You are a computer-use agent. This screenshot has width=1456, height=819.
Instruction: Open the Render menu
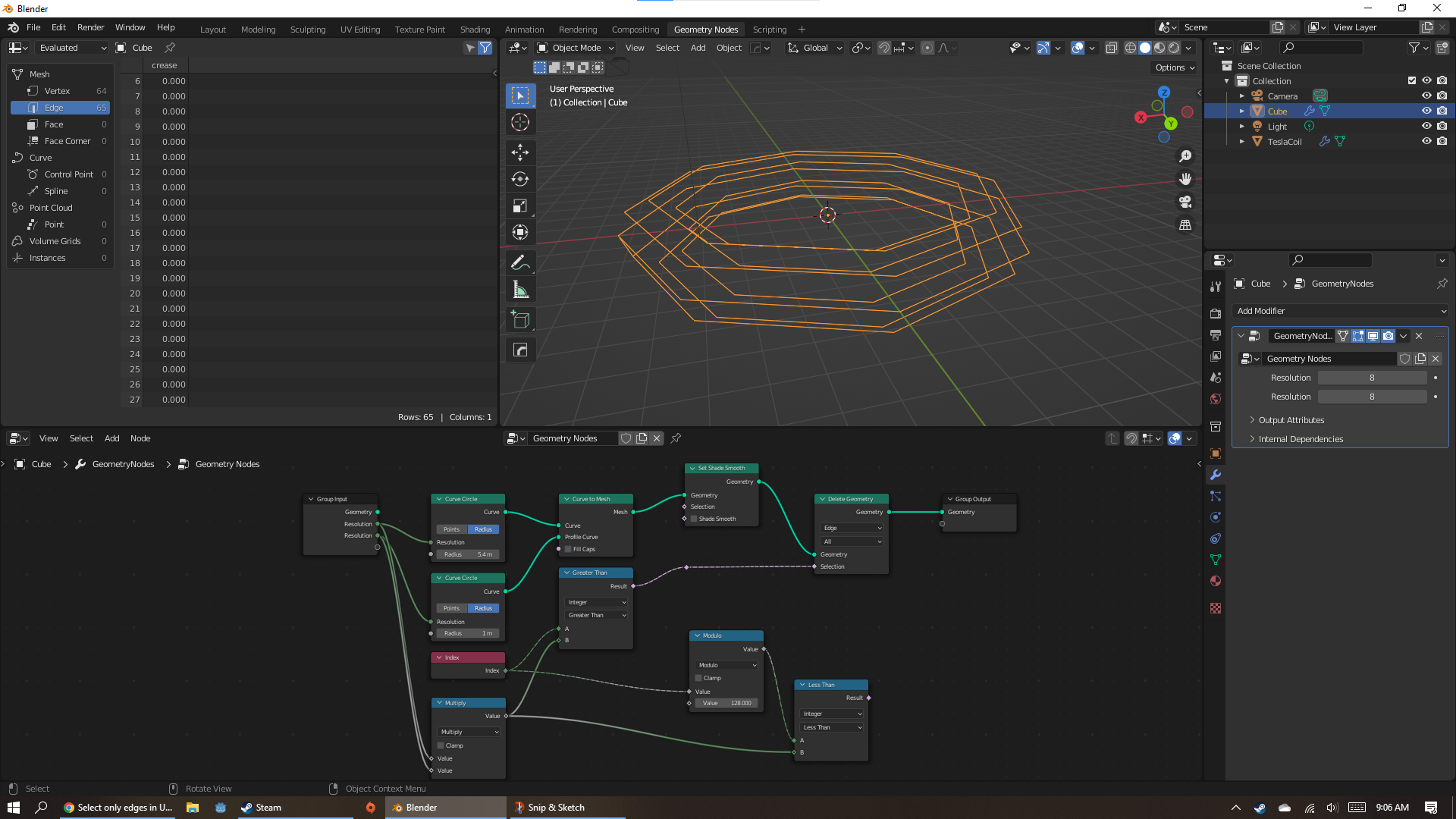click(90, 27)
